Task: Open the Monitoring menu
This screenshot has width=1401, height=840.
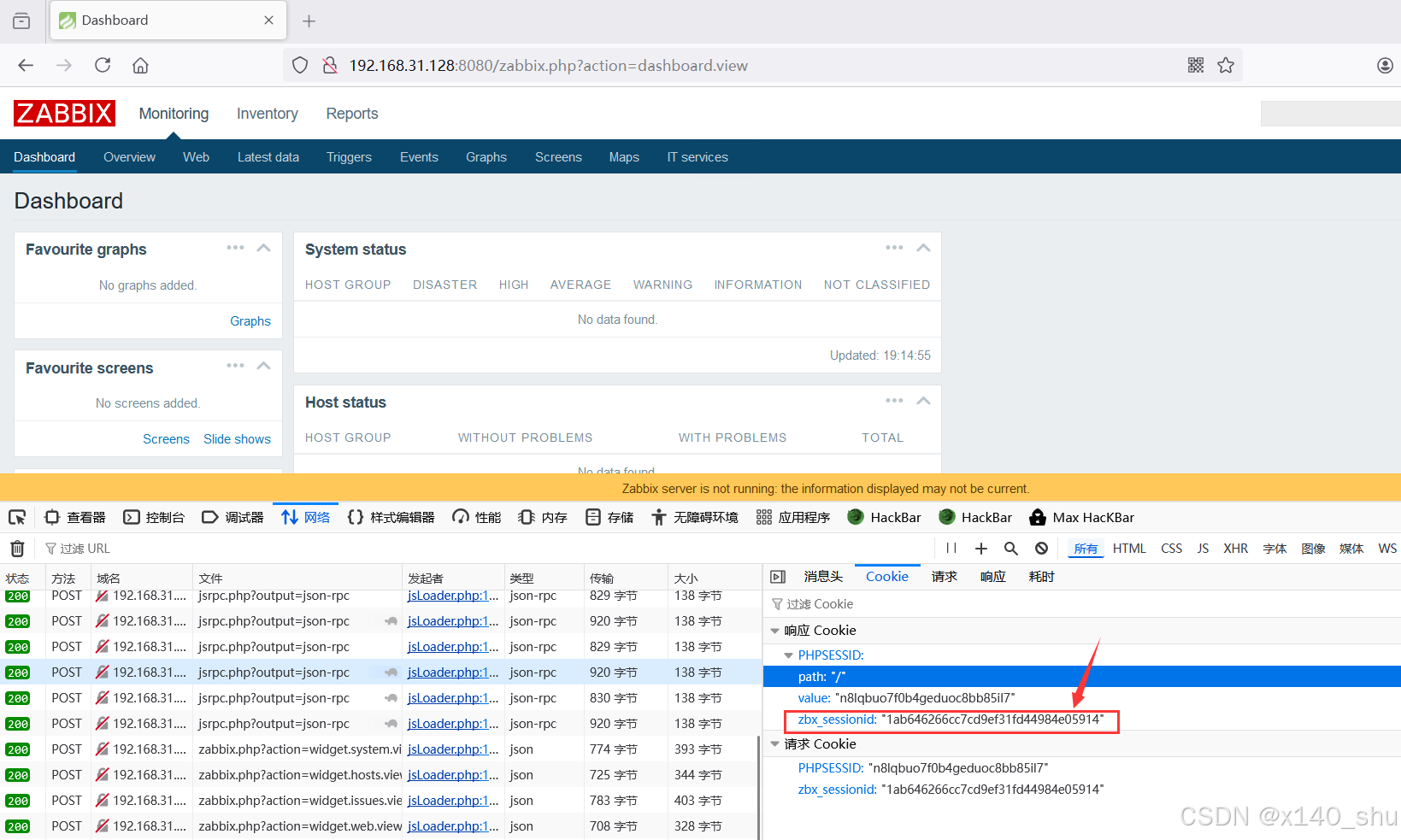Action: click(174, 114)
